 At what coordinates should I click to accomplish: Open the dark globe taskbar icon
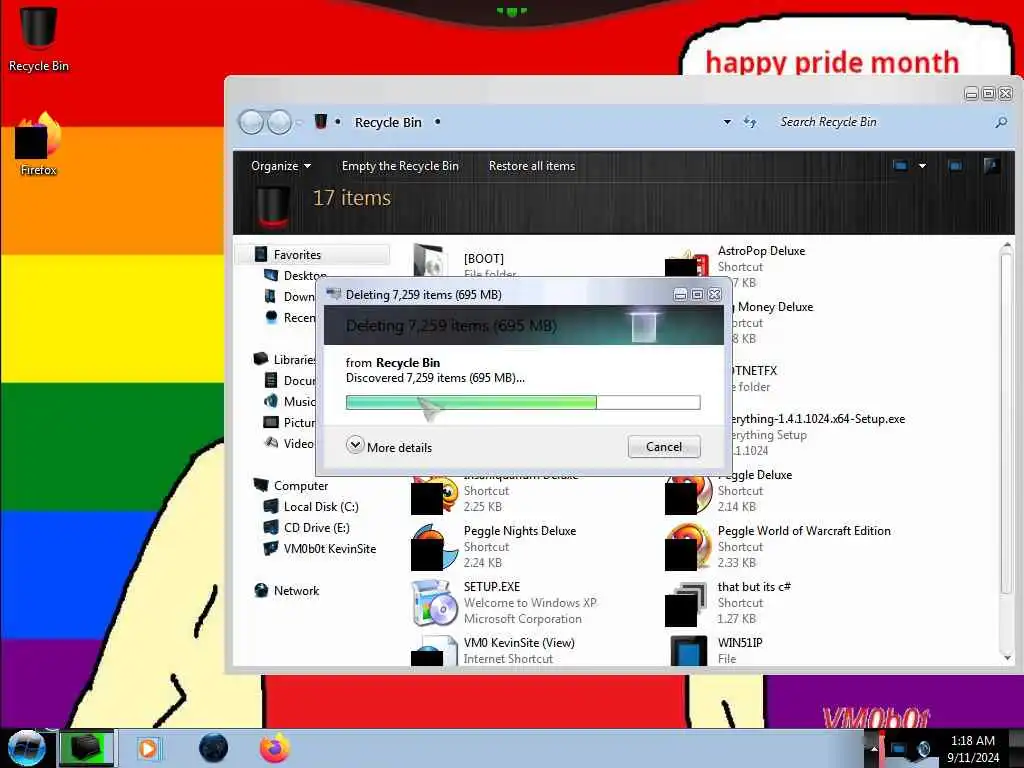[214, 748]
